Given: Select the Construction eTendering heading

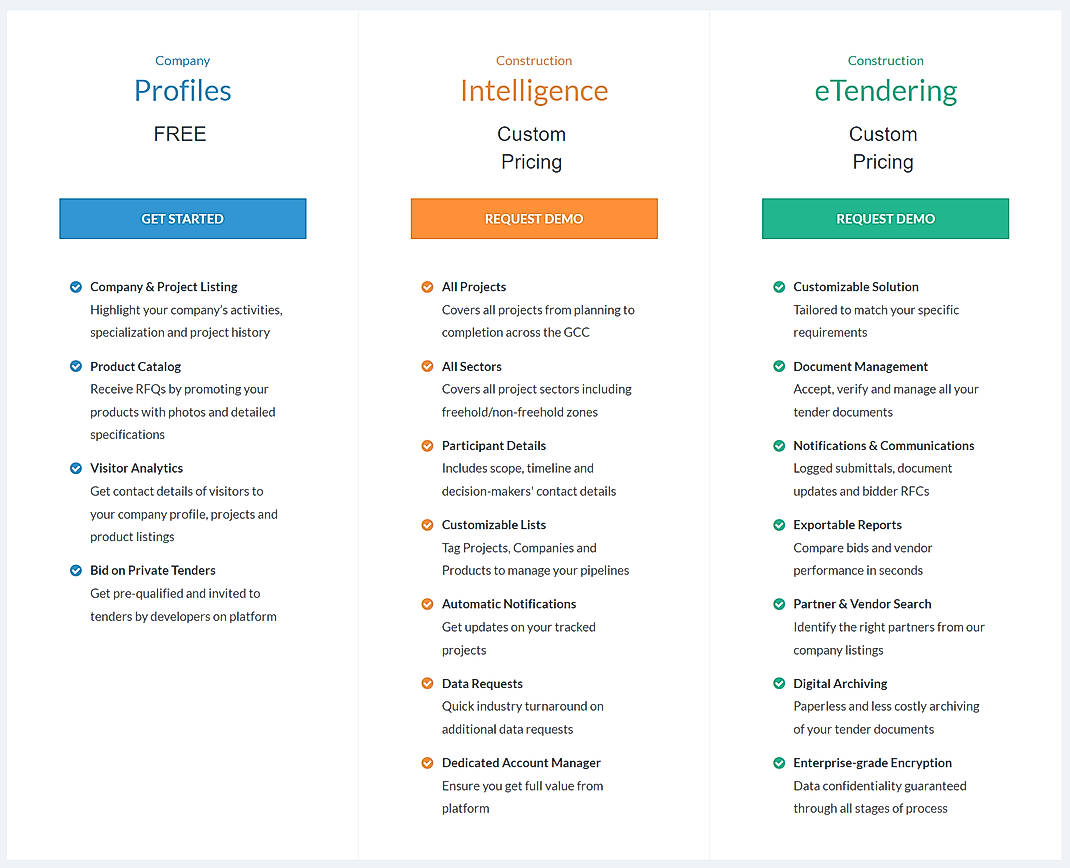Looking at the screenshot, I should click(x=885, y=90).
